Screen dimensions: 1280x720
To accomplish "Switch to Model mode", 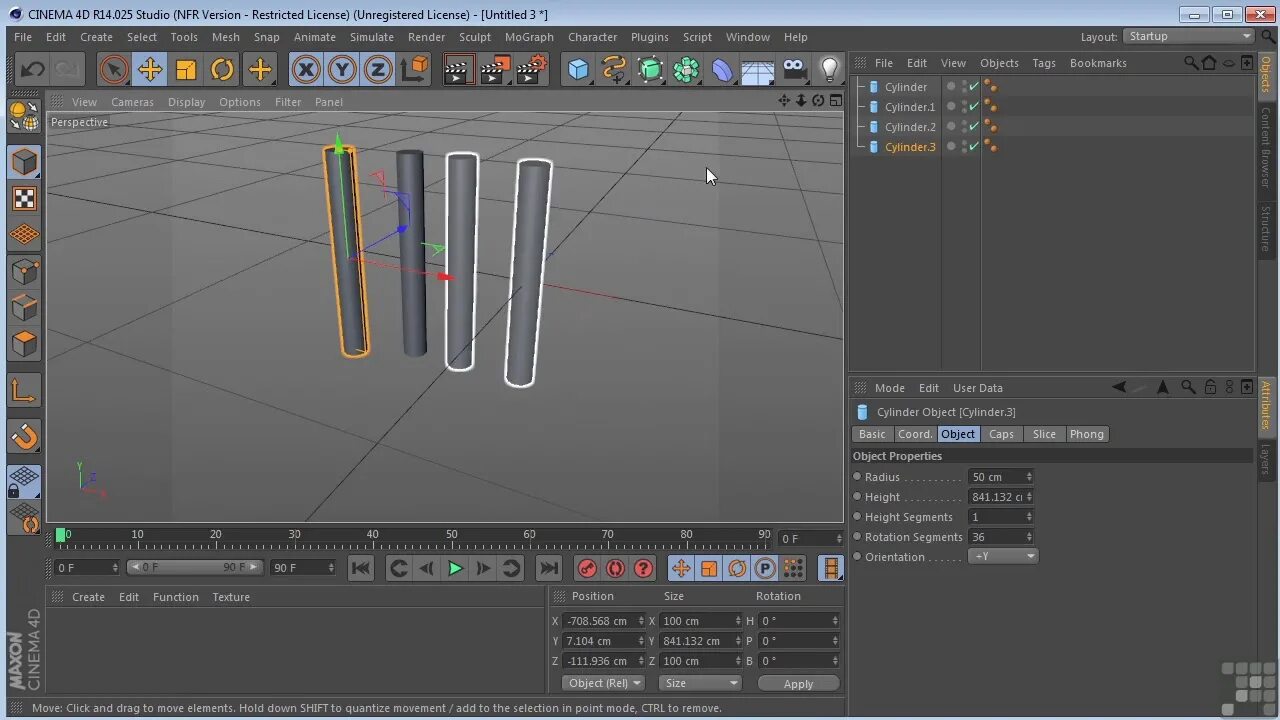I will click(x=24, y=162).
